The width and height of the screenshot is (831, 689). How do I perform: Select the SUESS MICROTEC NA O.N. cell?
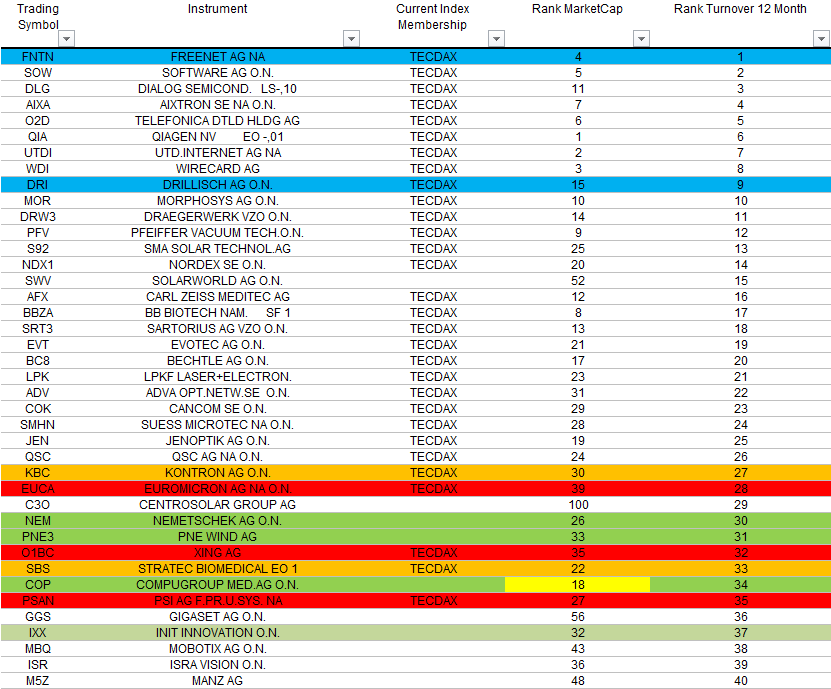point(218,425)
